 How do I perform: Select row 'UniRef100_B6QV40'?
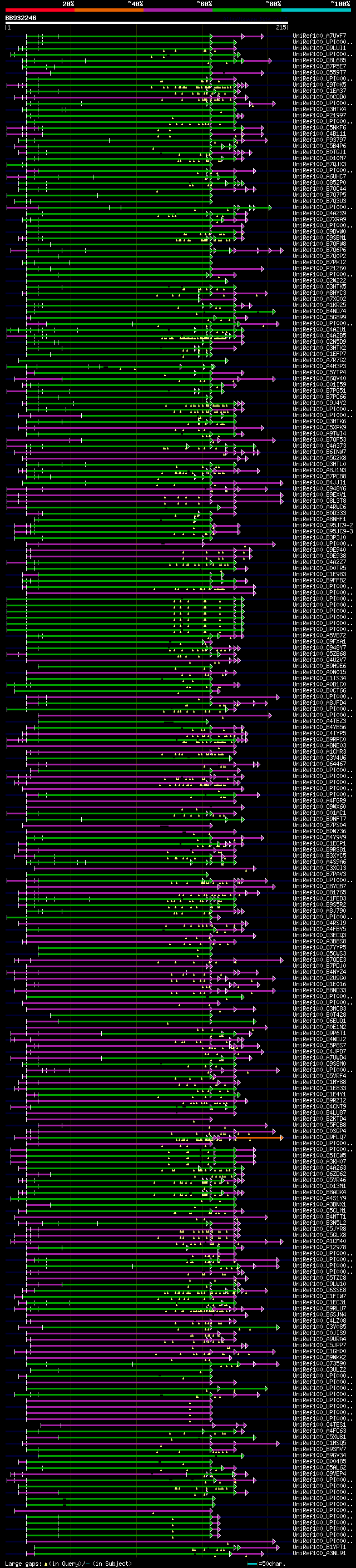coord(319,379)
